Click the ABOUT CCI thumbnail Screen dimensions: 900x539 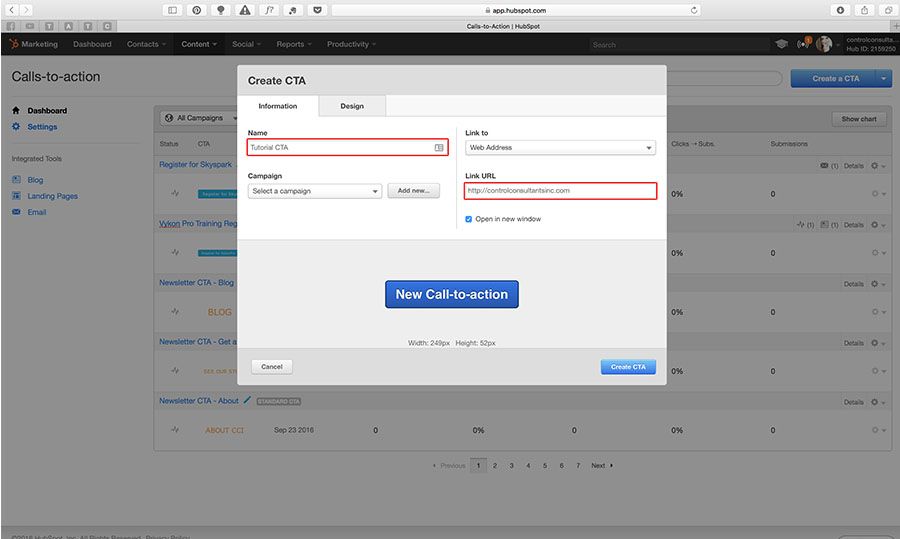click(224, 430)
